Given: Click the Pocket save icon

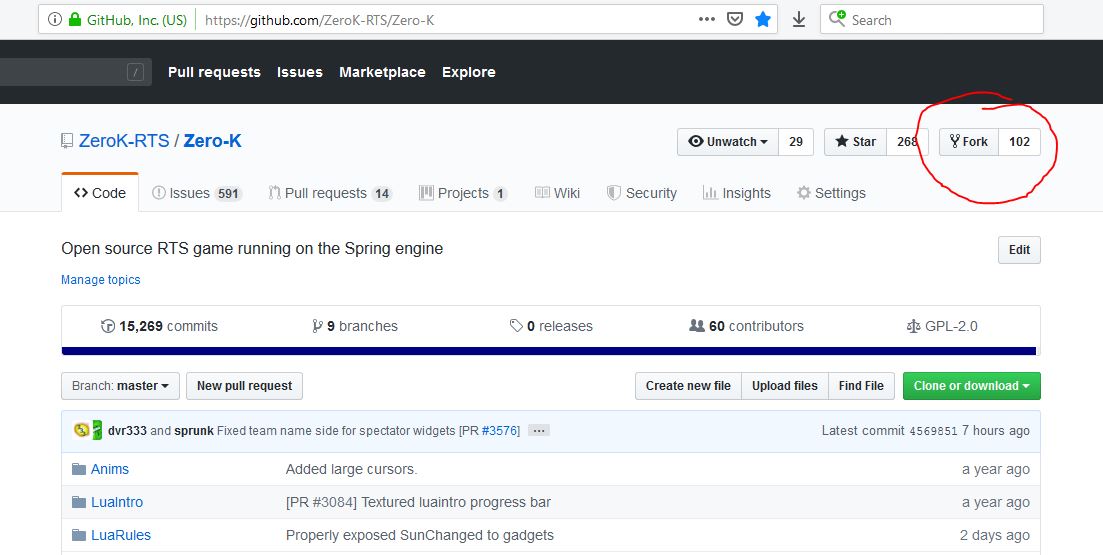Looking at the screenshot, I should [734, 20].
